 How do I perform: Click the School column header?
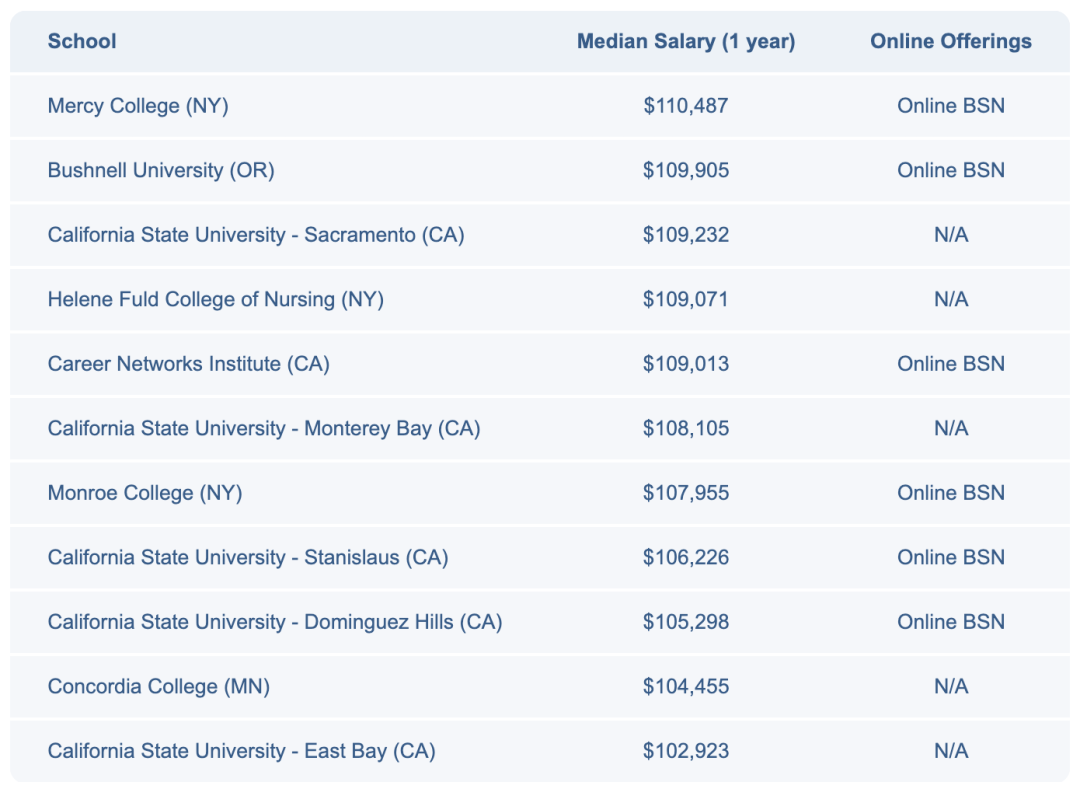[x=82, y=41]
